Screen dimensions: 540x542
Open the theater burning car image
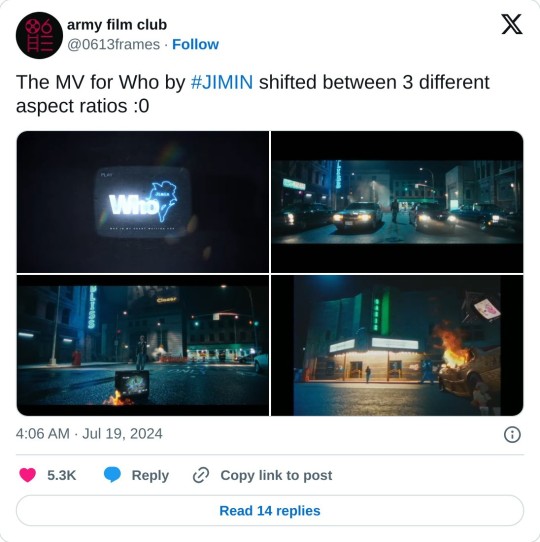coord(397,345)
